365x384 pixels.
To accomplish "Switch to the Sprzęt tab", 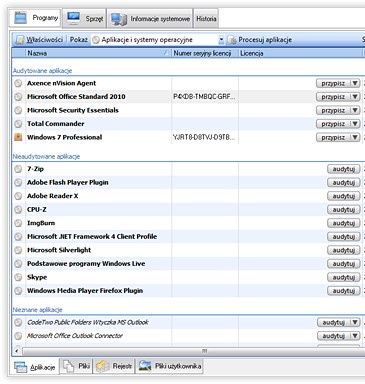I will [x=85, y=19].
